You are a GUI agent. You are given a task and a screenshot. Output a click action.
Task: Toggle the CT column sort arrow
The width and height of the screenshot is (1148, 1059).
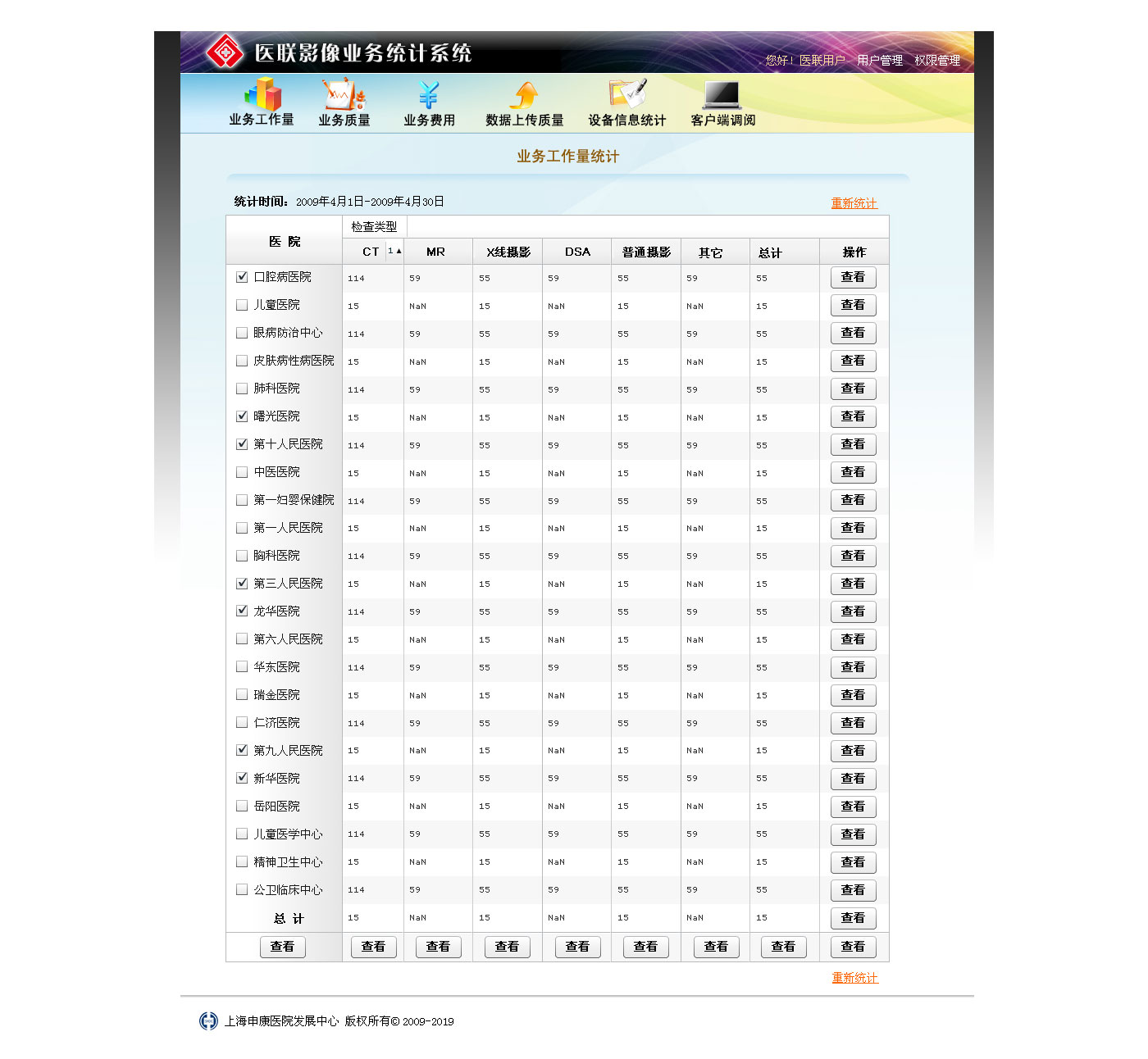pyautogui.click(x=394, y=251)
